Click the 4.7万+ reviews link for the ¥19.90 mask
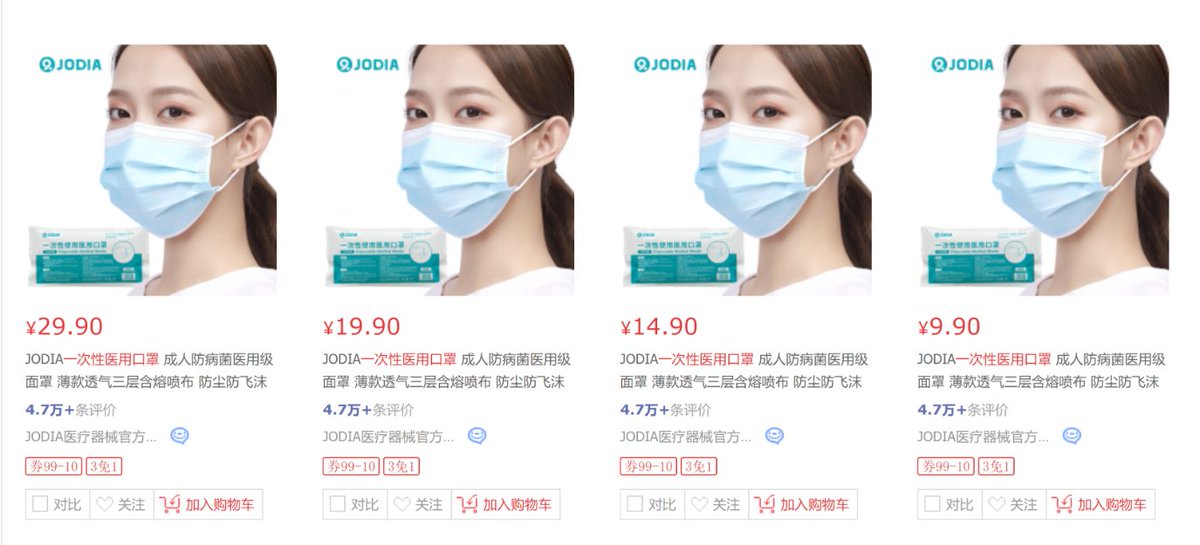The width and height of the screenshot is (1200, 545). (x=369, y=410)
